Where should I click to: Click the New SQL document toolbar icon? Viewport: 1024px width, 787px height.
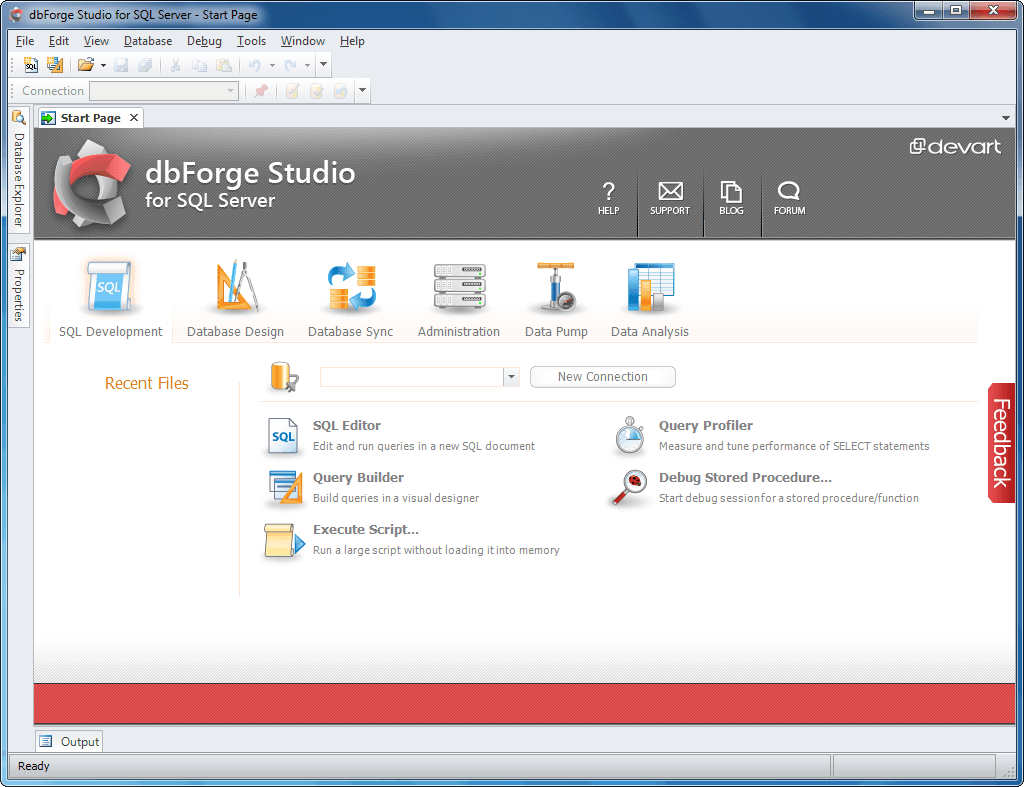pyautogui.click(x=31, y=65)
